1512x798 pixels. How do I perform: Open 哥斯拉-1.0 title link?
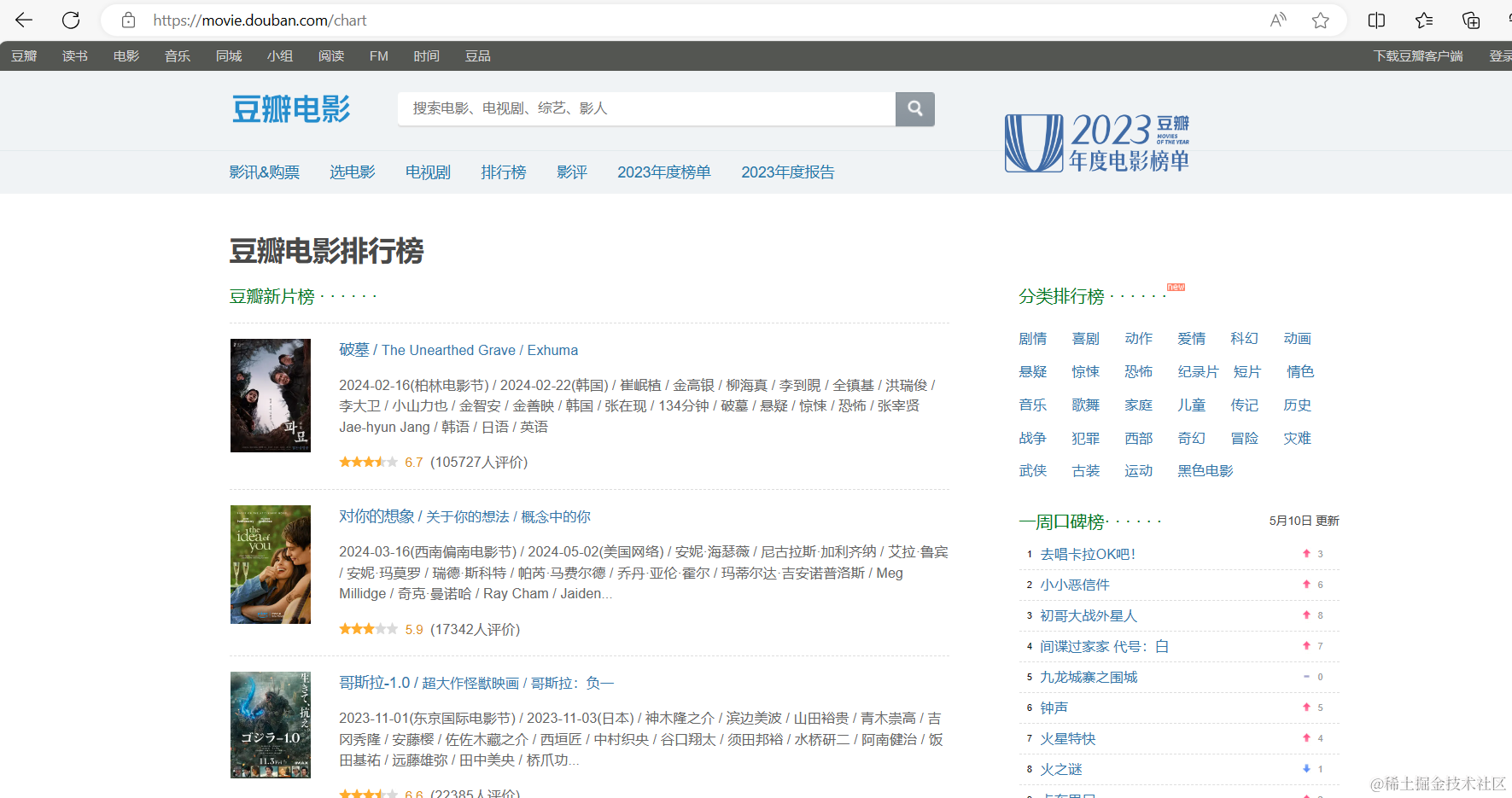(476, 683)
